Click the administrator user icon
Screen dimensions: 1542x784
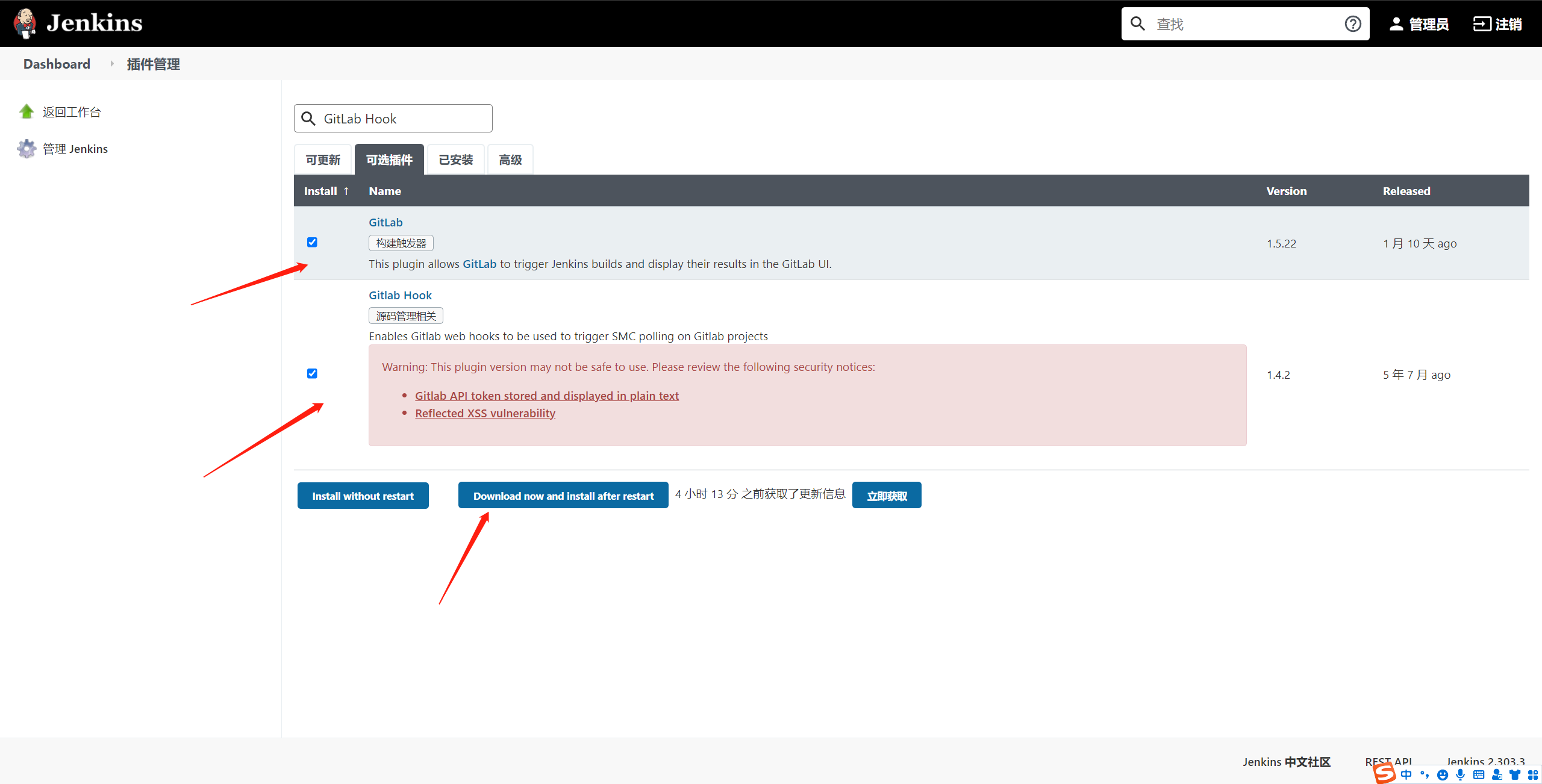(1396, 24)
